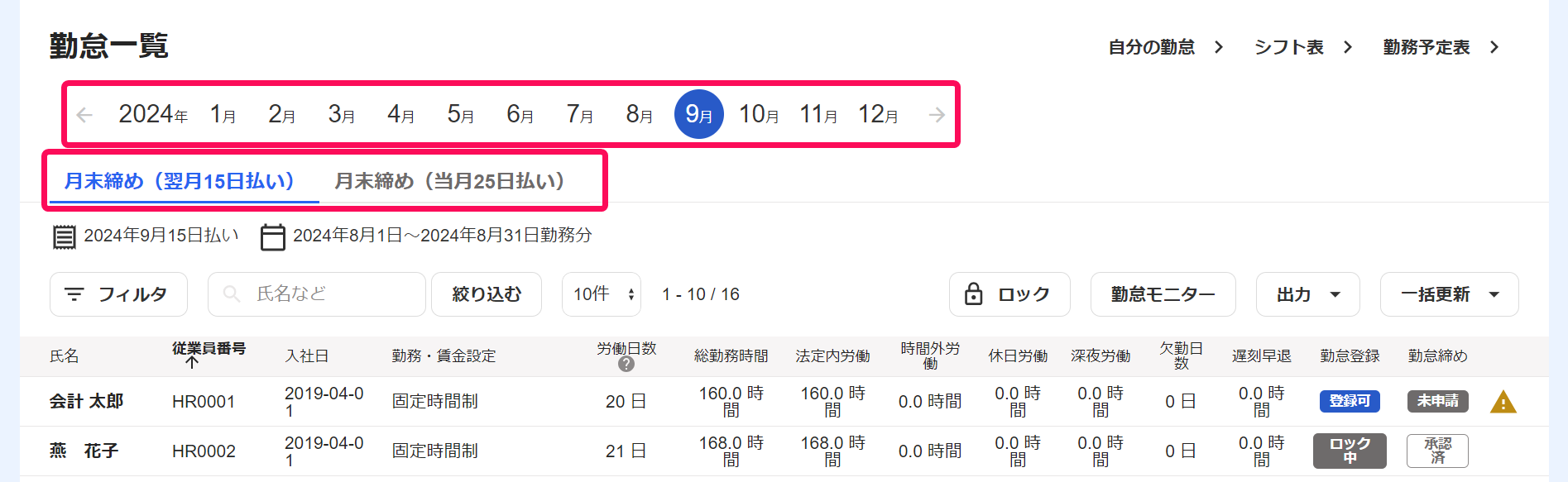The image size is (1568, 482).
Task: Switch to 月末締め（翌月15日払い）tab
Action: [184, 181]
